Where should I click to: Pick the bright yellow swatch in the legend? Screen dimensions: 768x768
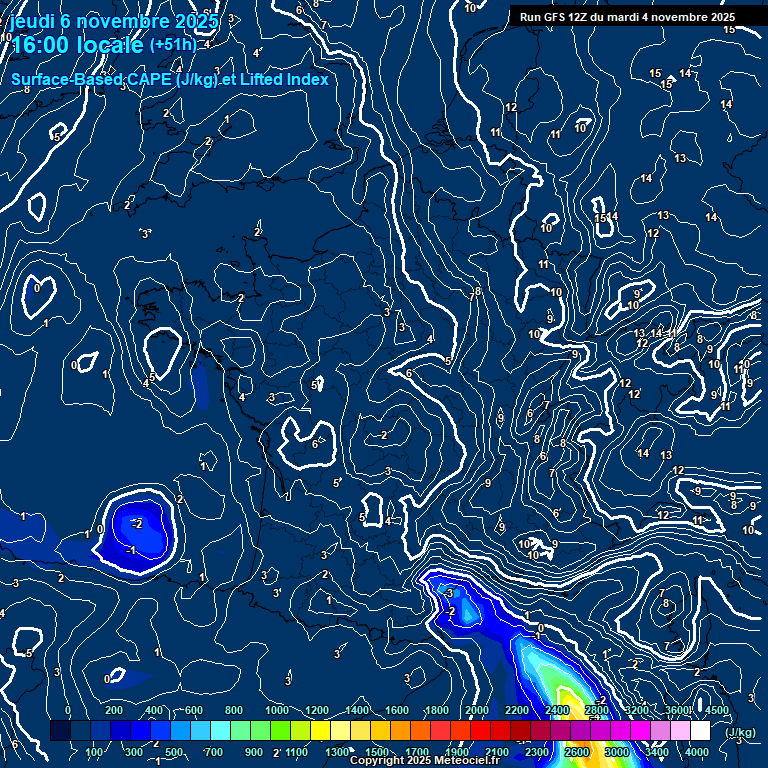coord(320,730)
